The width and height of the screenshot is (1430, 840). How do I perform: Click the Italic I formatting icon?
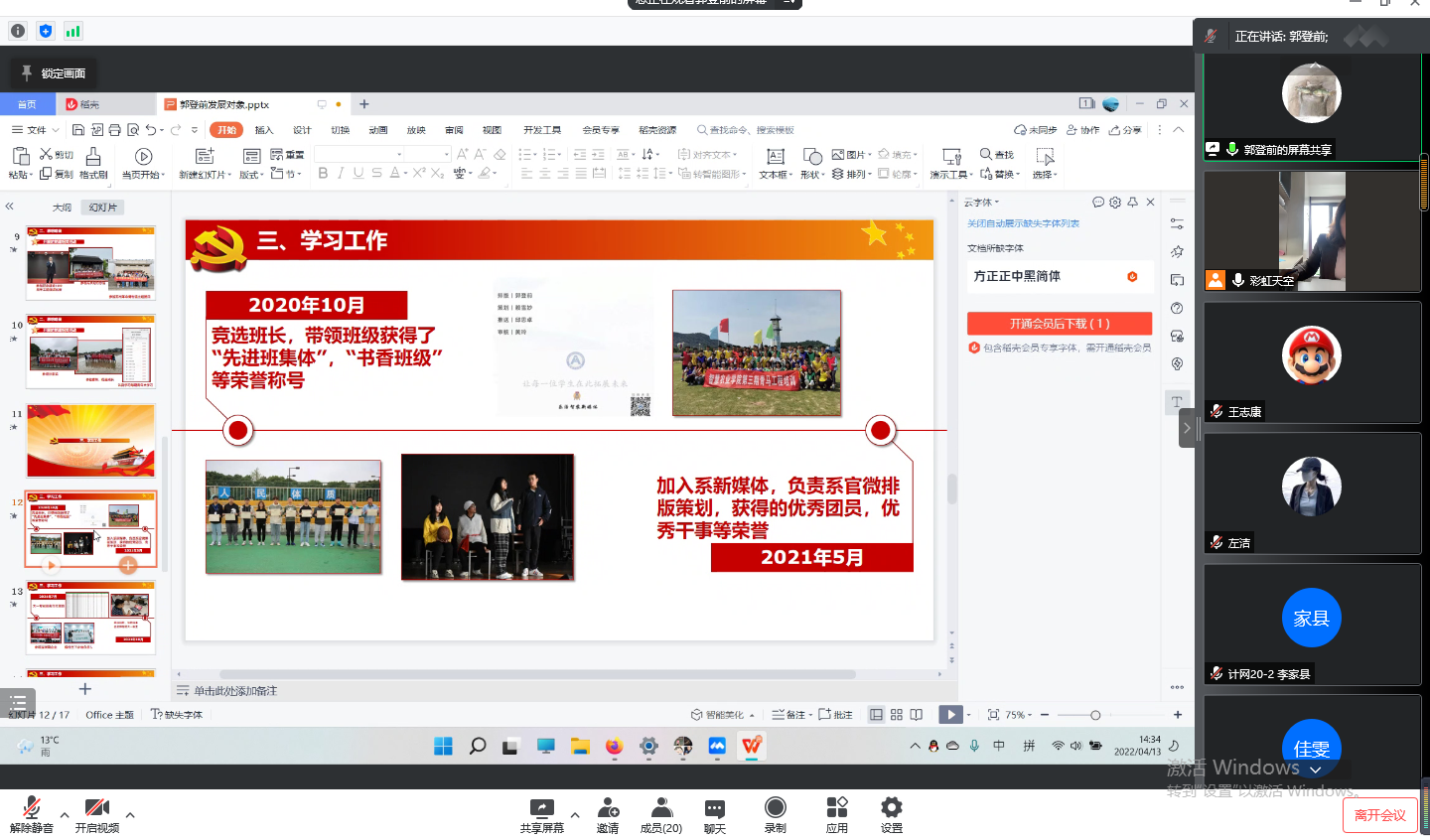pyautogui.click(x=341, y=173)
